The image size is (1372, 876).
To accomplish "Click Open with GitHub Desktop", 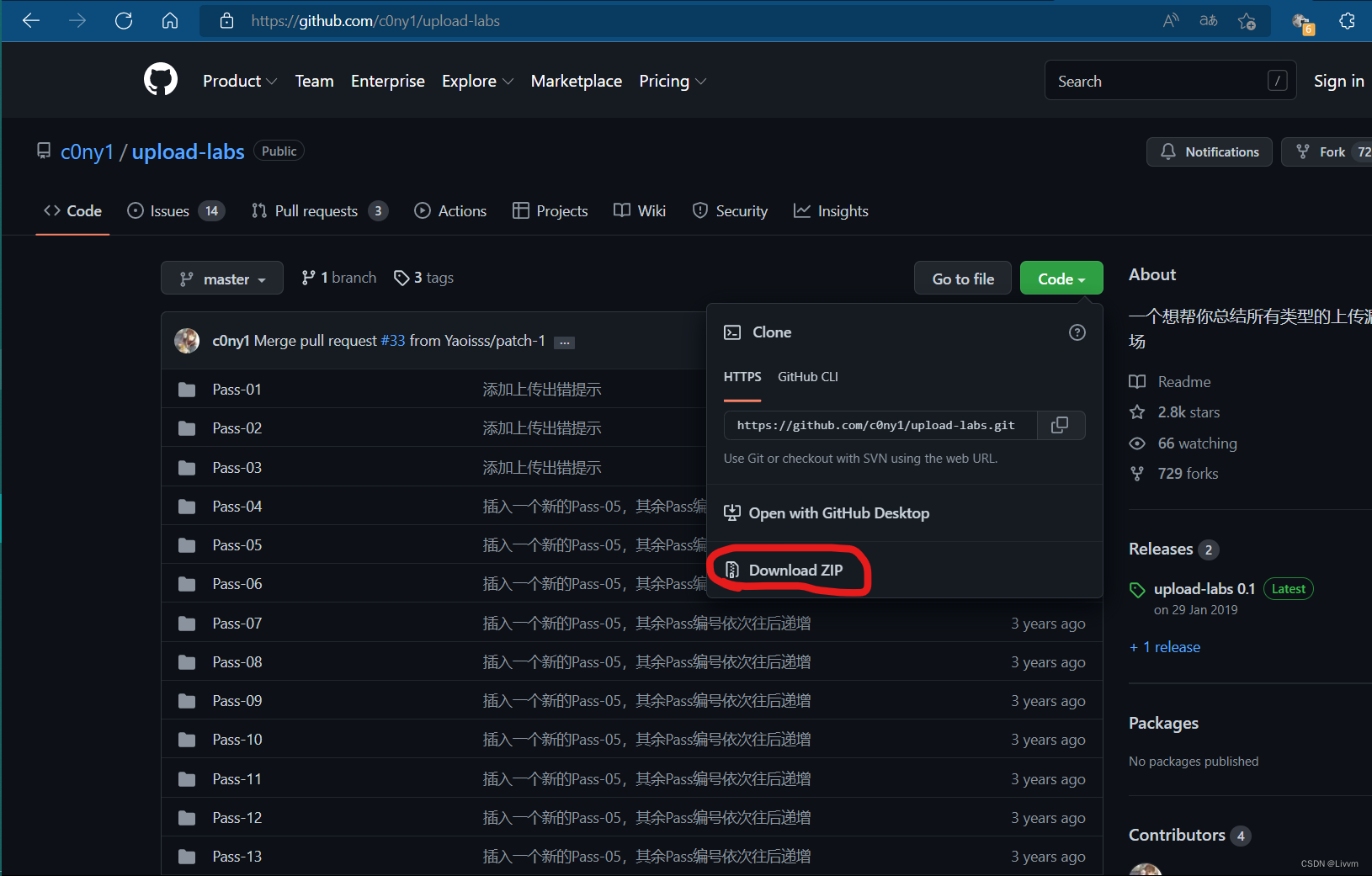I will tap(827, 513).
